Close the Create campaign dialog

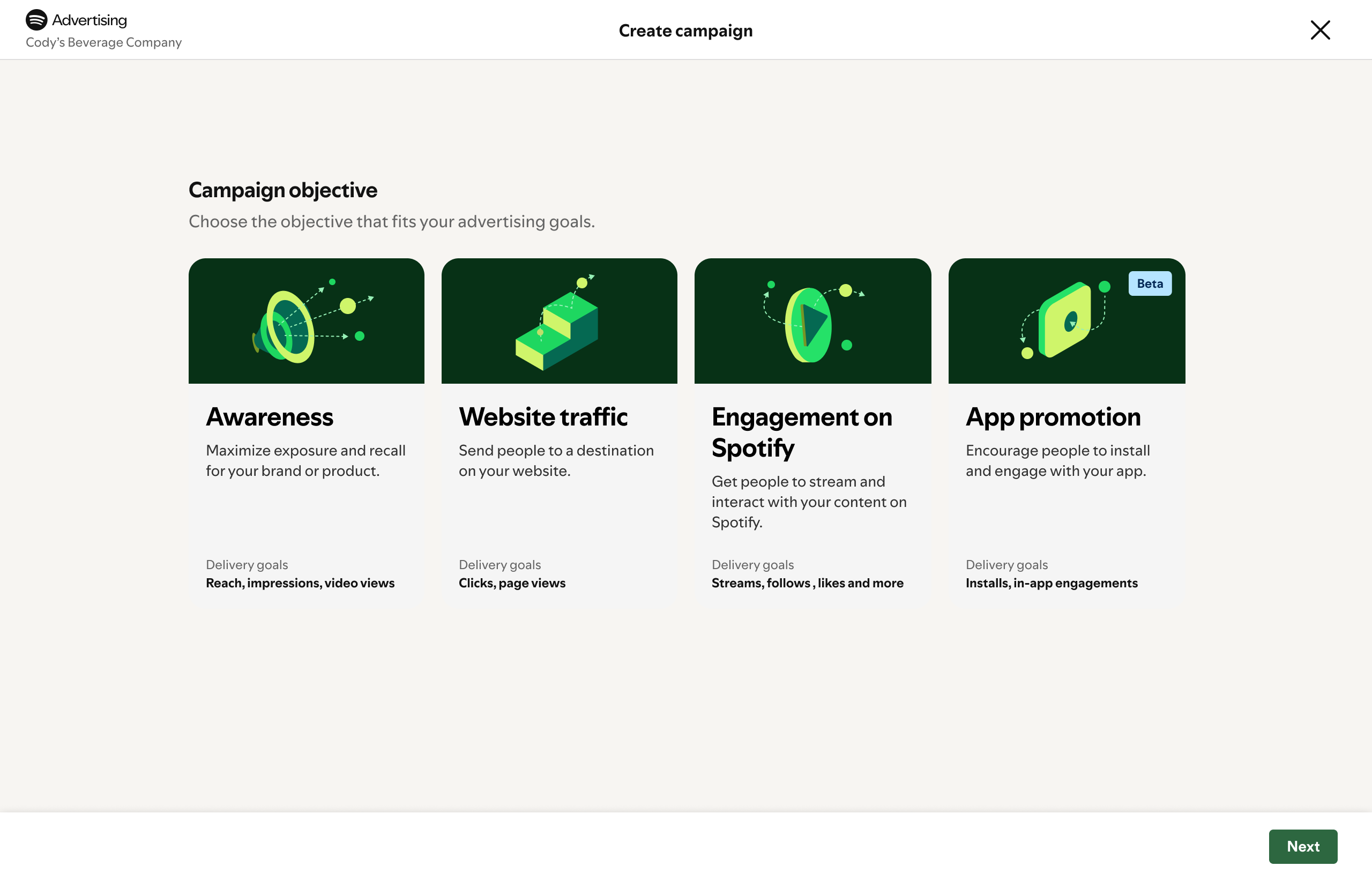pos(1320,30)
